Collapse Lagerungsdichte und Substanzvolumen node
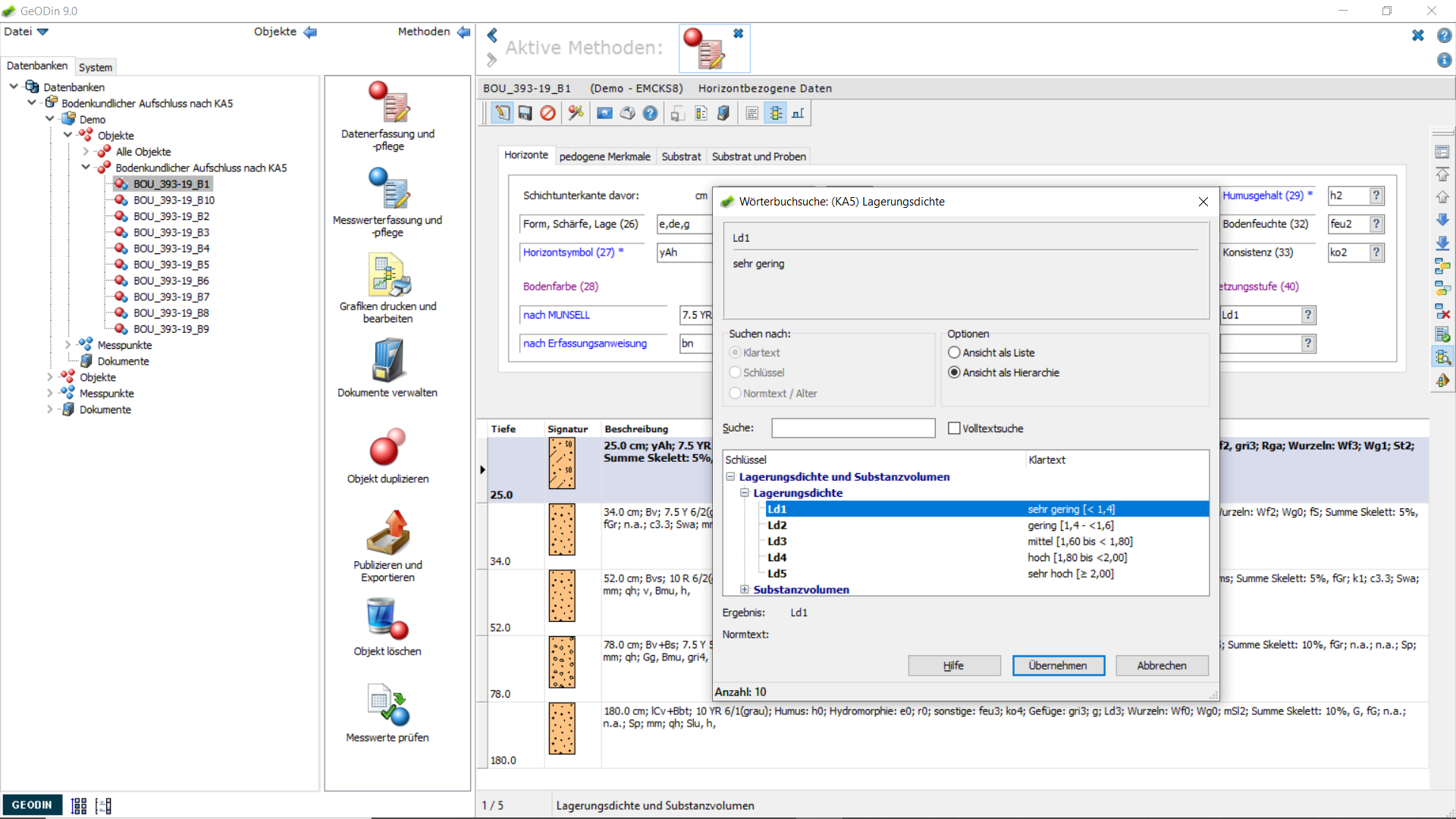 tap(730, 477)
